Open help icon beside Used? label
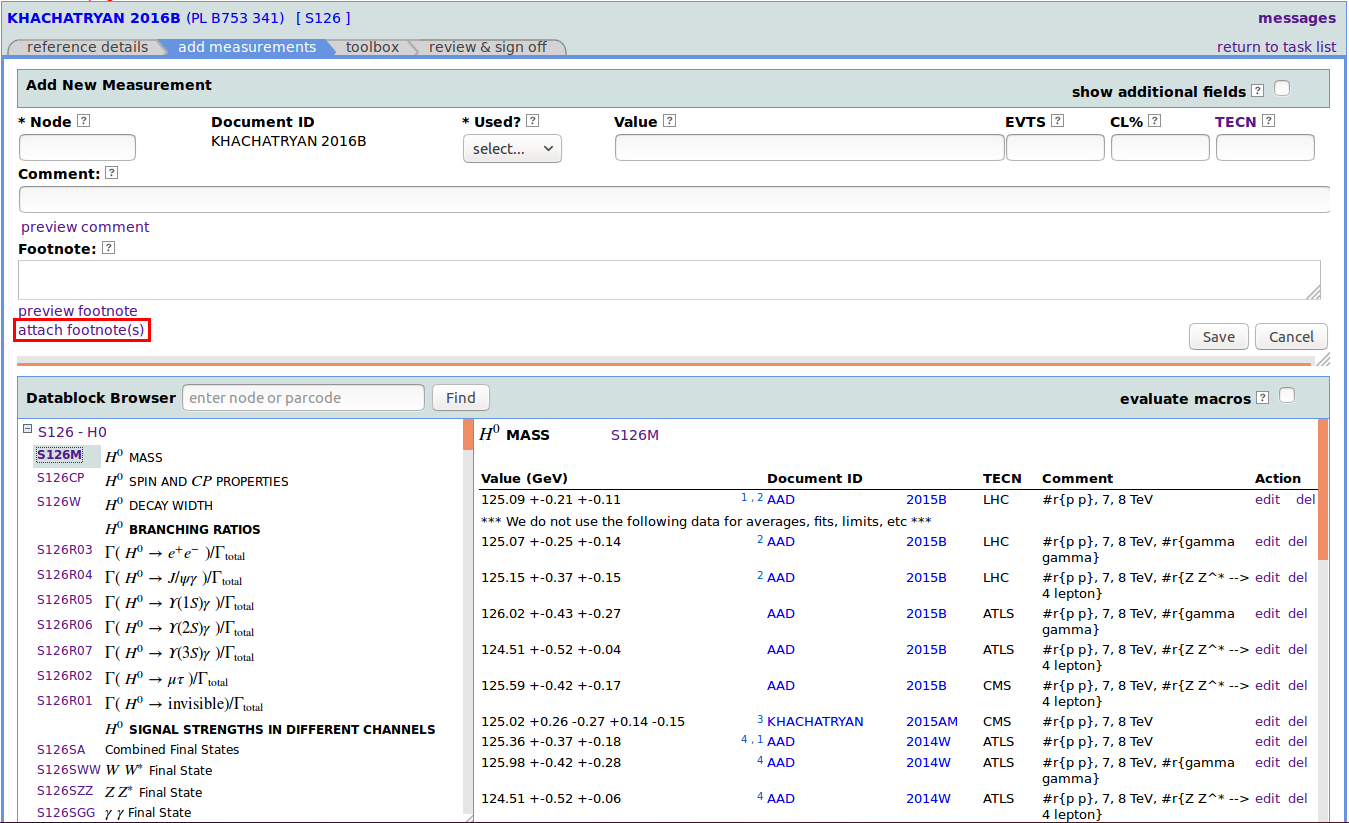Image resolution: width=1349 pixels, height=823 pixels. coord(533,121)
